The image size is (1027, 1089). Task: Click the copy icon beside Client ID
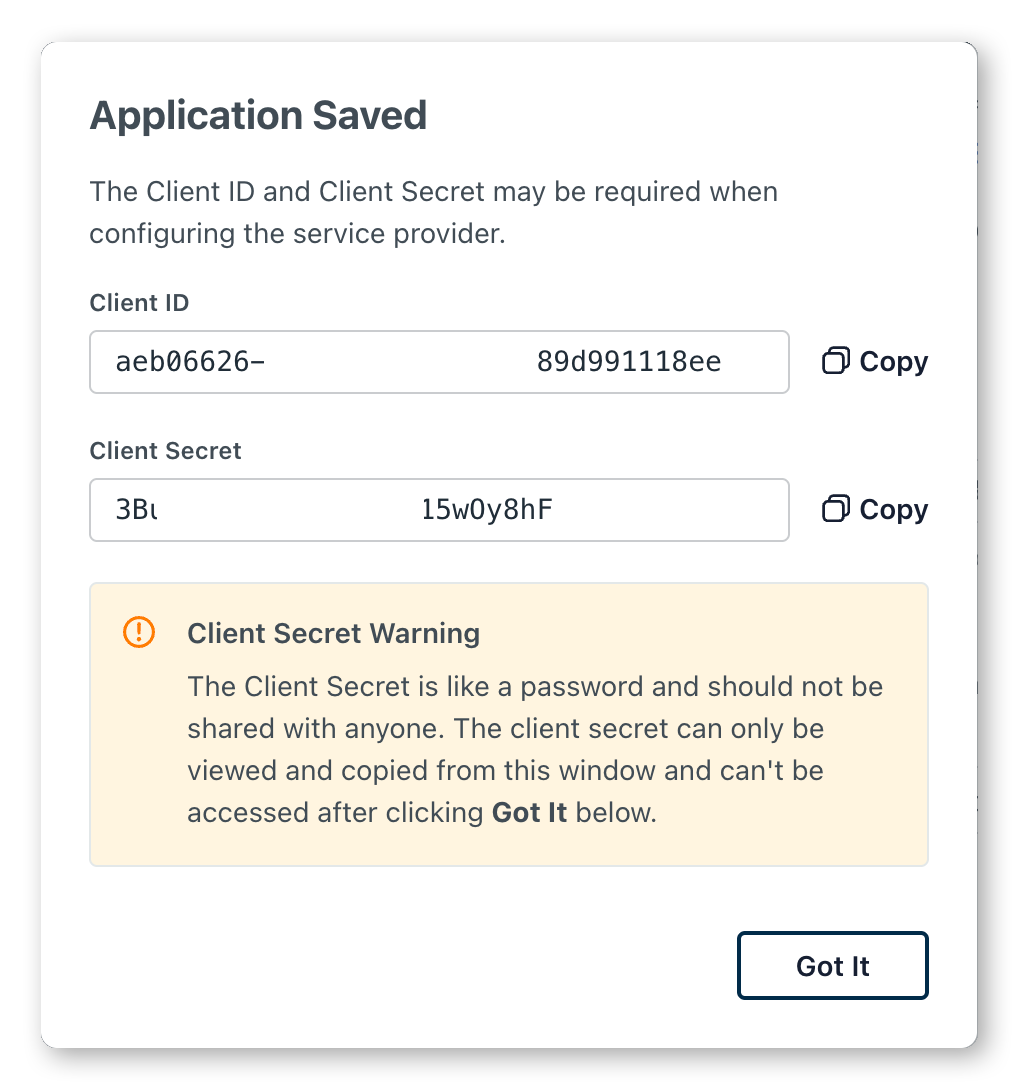(x=835, y=360)
